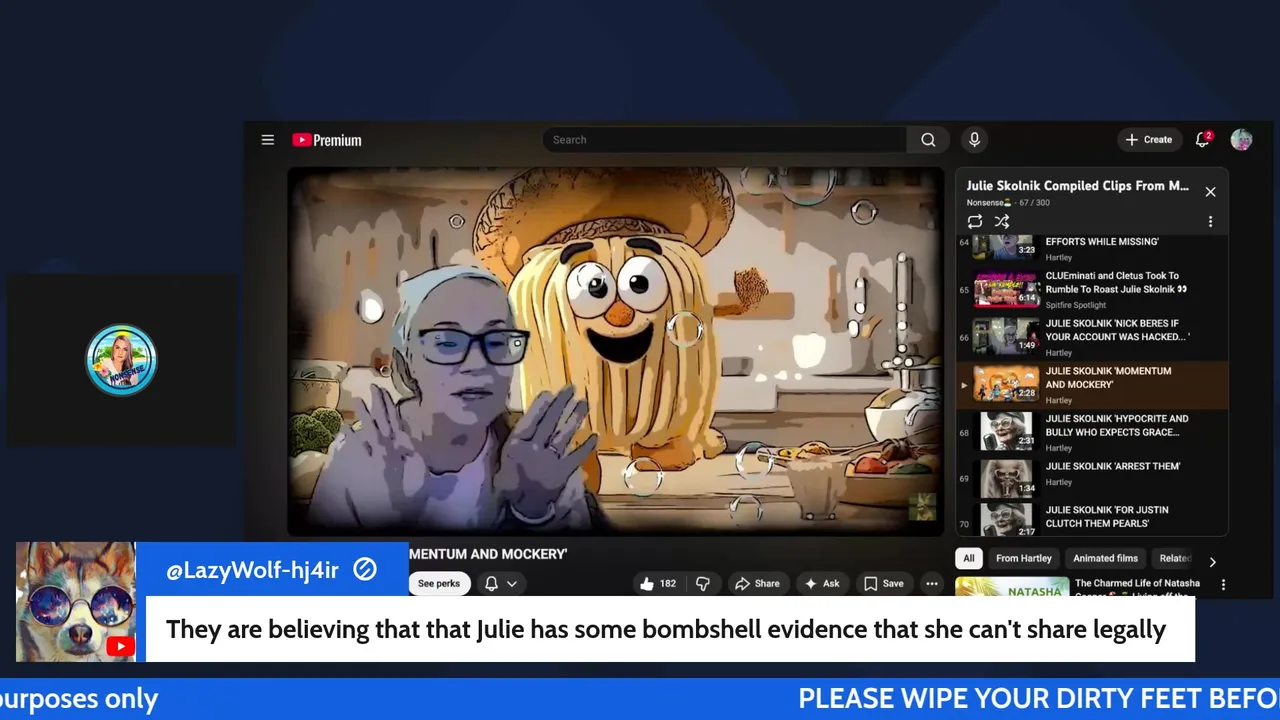Select the 'All' filter chip
Screen dimensions: 1280x720
(968, 558)
